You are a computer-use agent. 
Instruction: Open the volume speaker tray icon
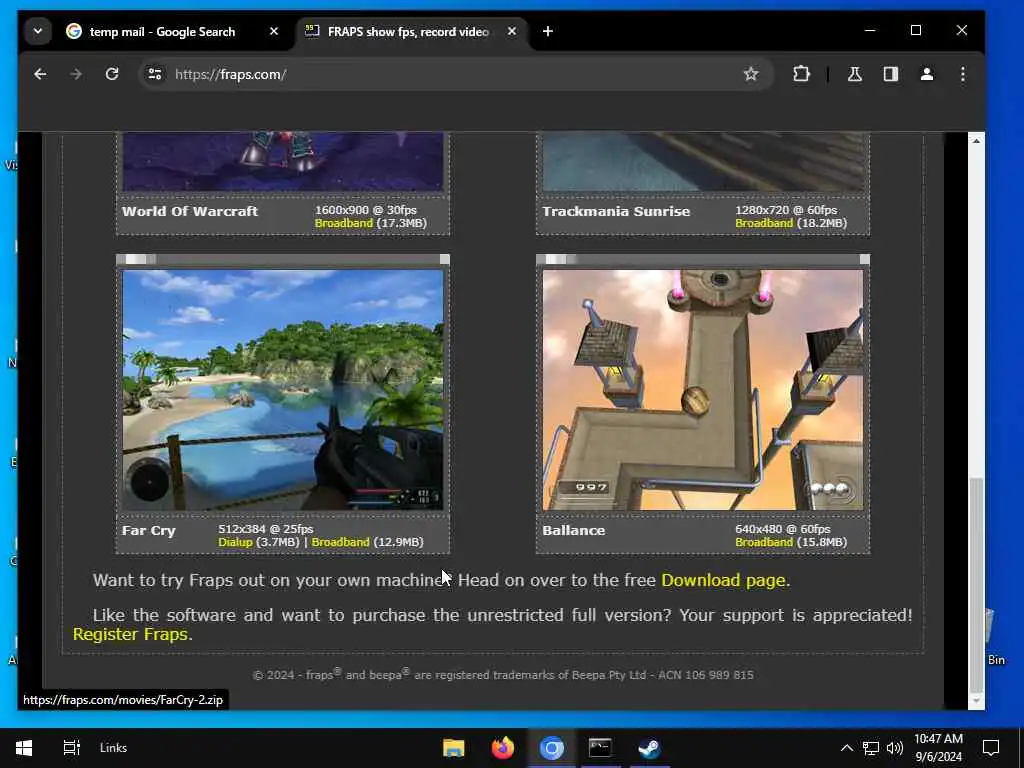(895, 748)
